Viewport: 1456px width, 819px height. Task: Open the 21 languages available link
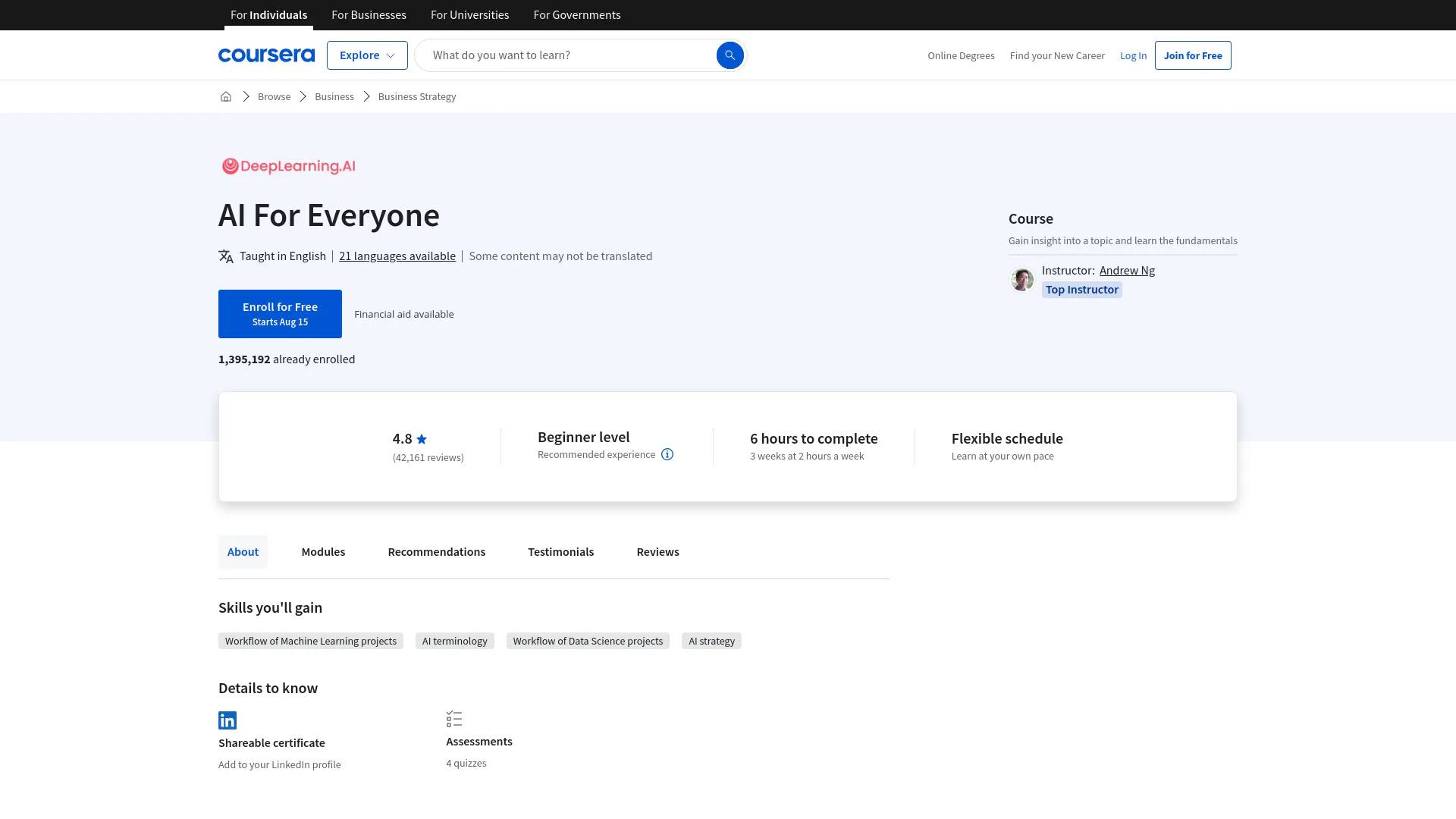[397, 256]
